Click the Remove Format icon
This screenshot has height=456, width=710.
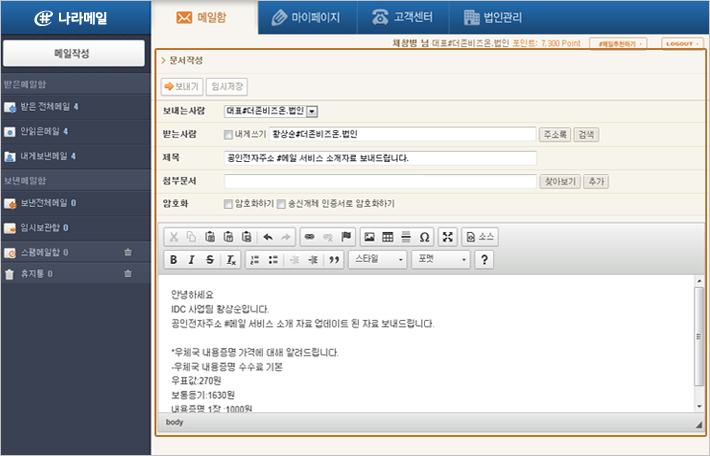[231, 259]
